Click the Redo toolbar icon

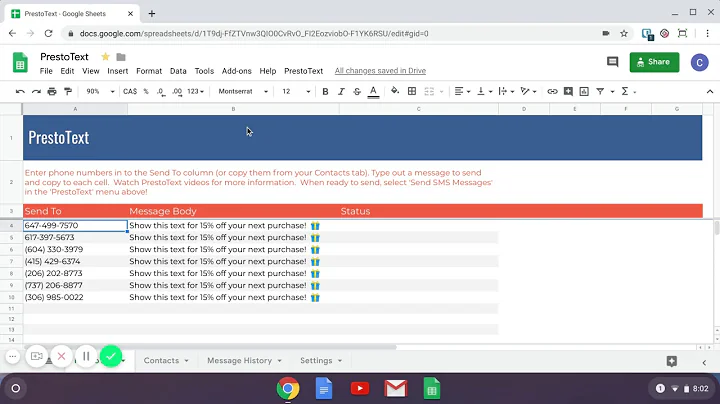point(36,91)
